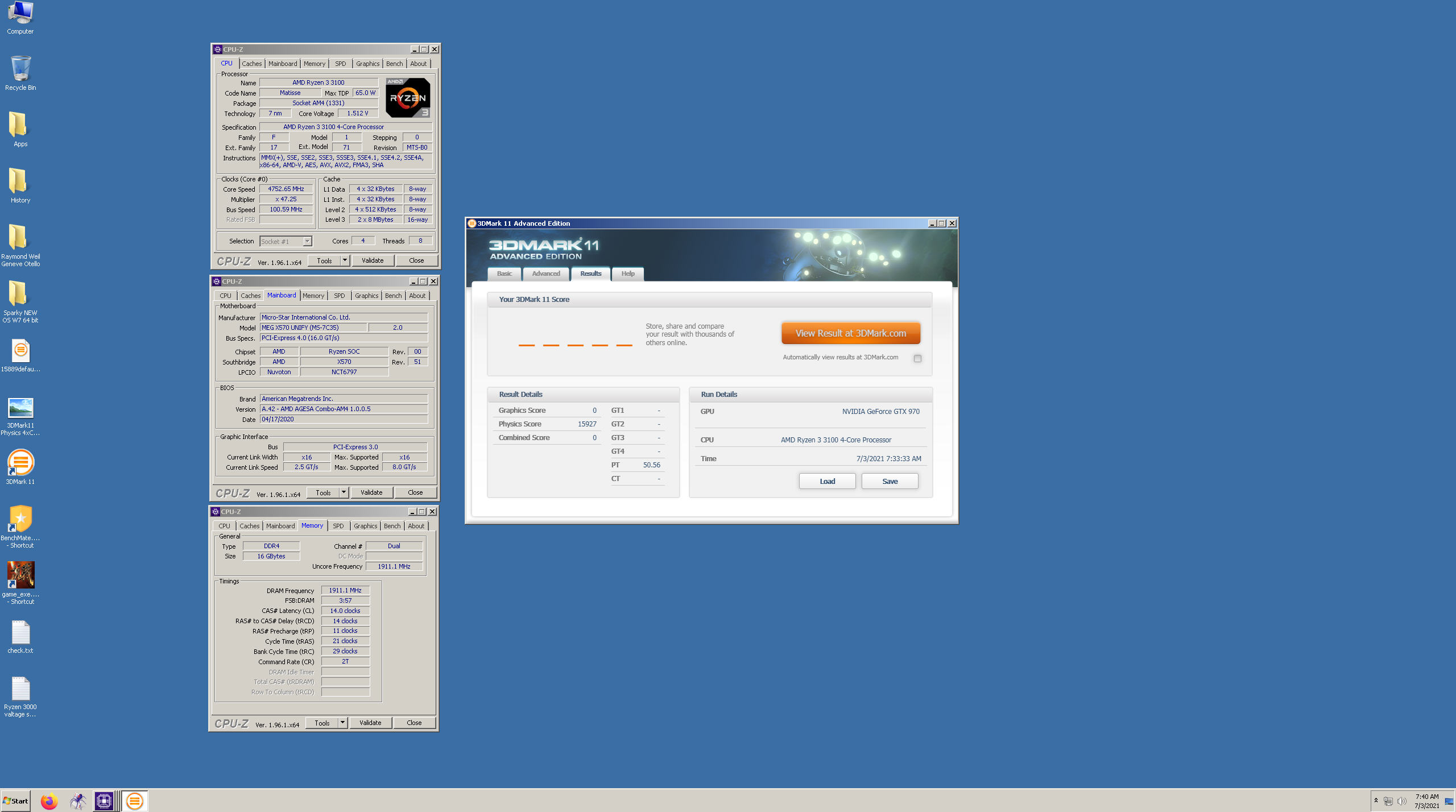The width and height of the screenshot is (1456, 812).
Task: Switch to Advanced tab in 3DMark 11
Action: (x=546, y=274)
